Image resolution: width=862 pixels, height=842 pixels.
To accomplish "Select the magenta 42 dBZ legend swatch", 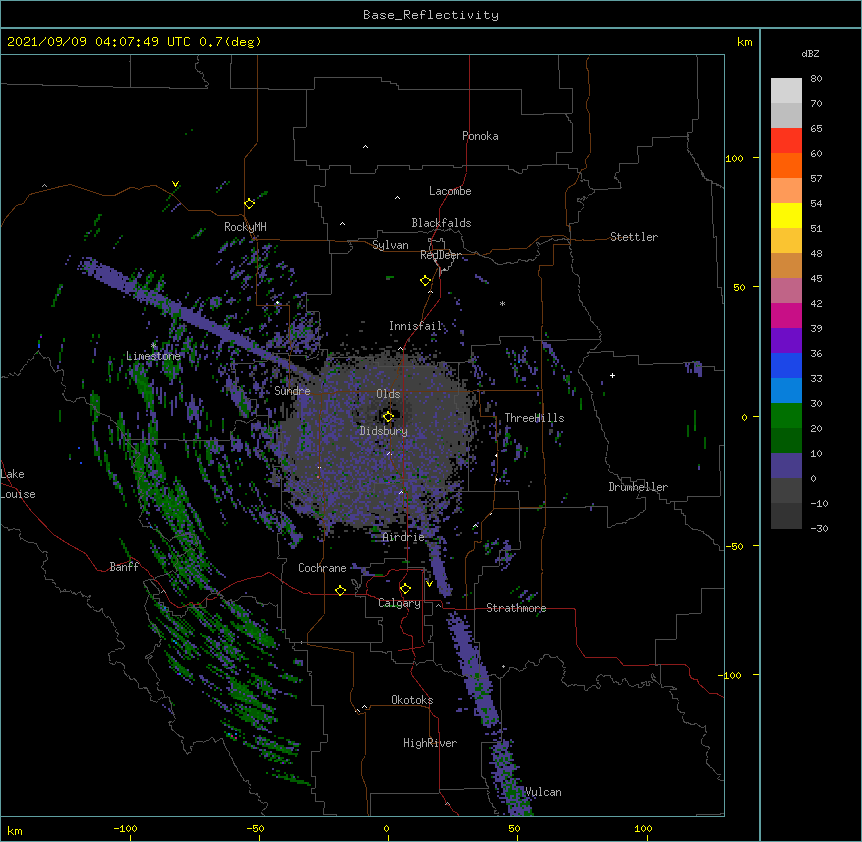I will tap(786, 315).
